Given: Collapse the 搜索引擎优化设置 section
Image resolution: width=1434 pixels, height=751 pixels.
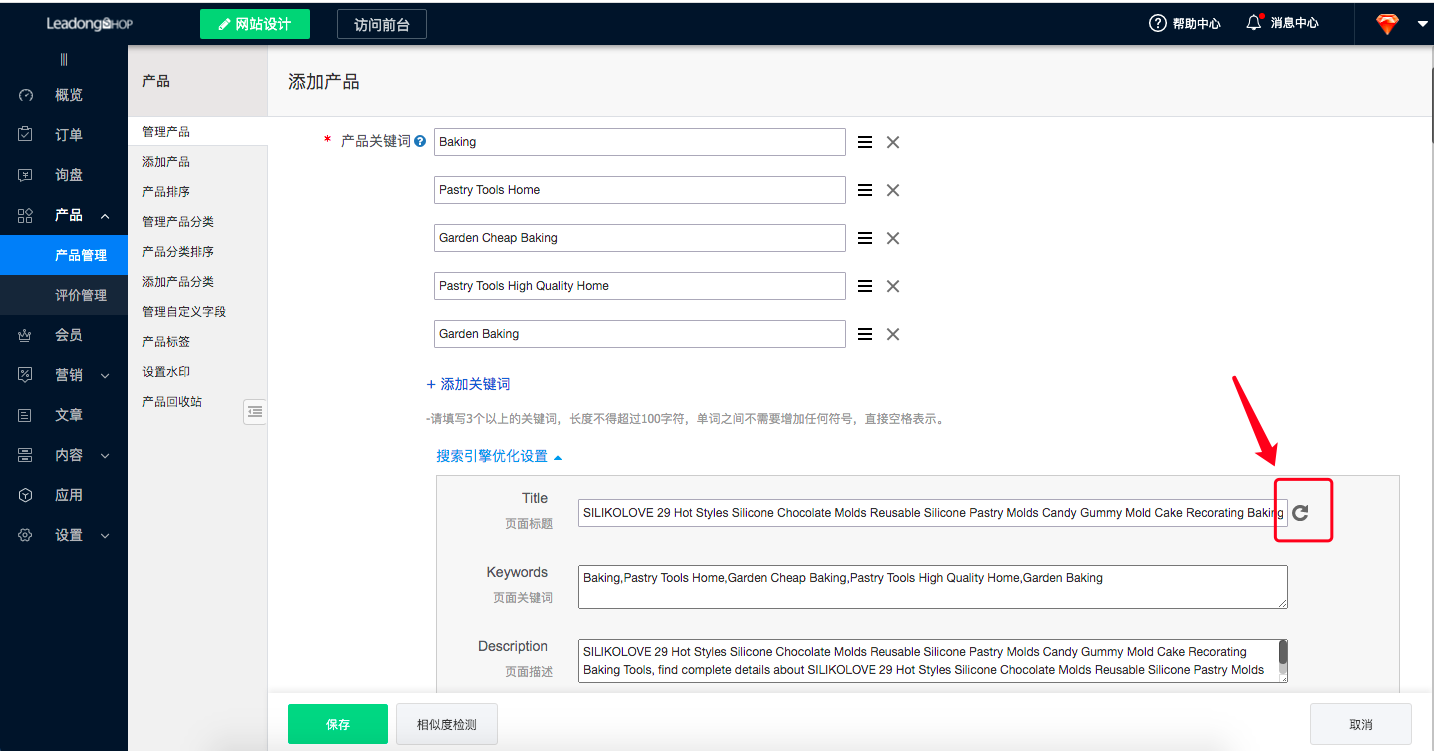Looking at the screenshot, I should 499,456.
